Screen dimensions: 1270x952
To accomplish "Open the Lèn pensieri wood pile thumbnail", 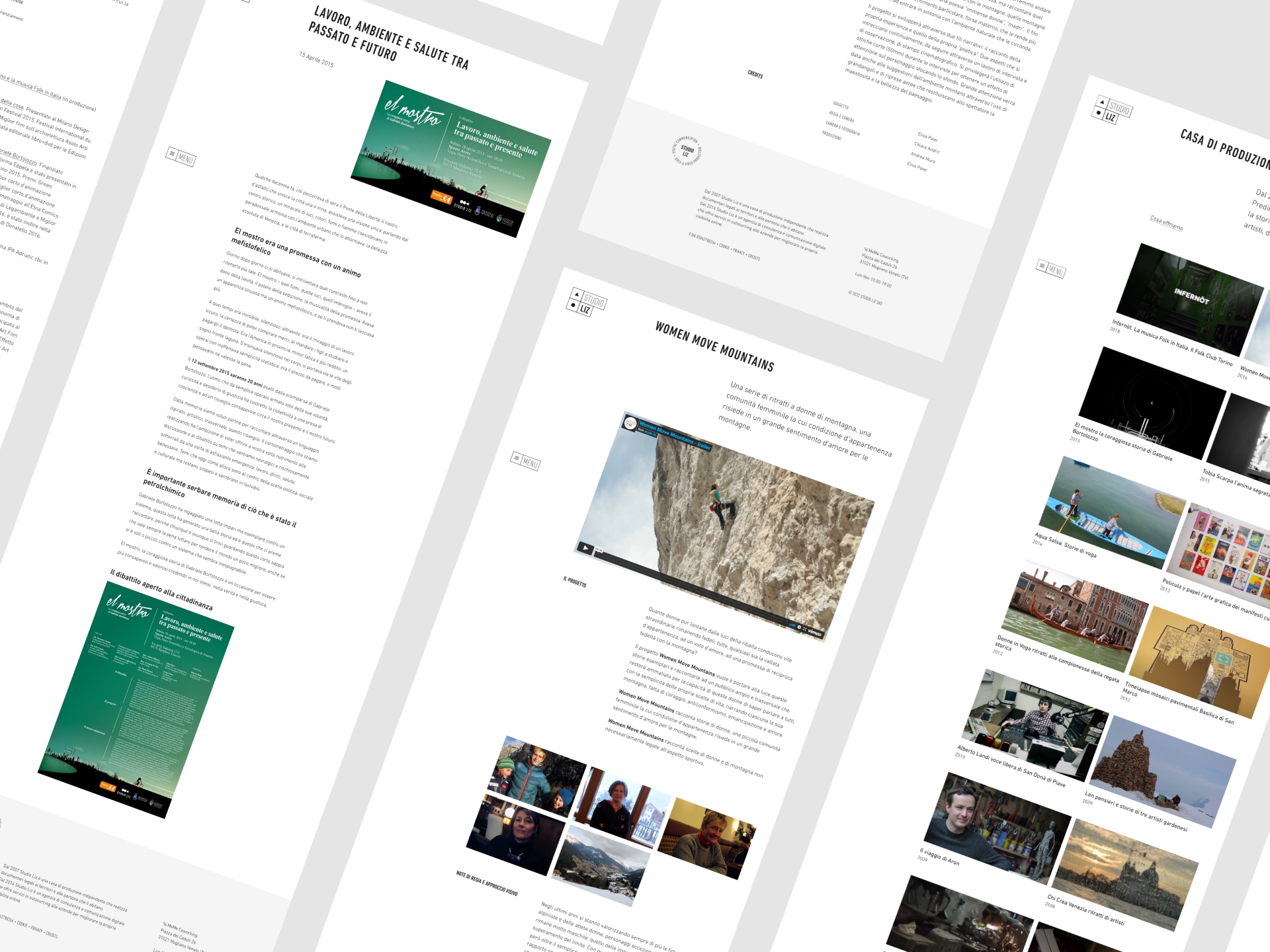I will pyautogui.click(x=1164, y=772).
